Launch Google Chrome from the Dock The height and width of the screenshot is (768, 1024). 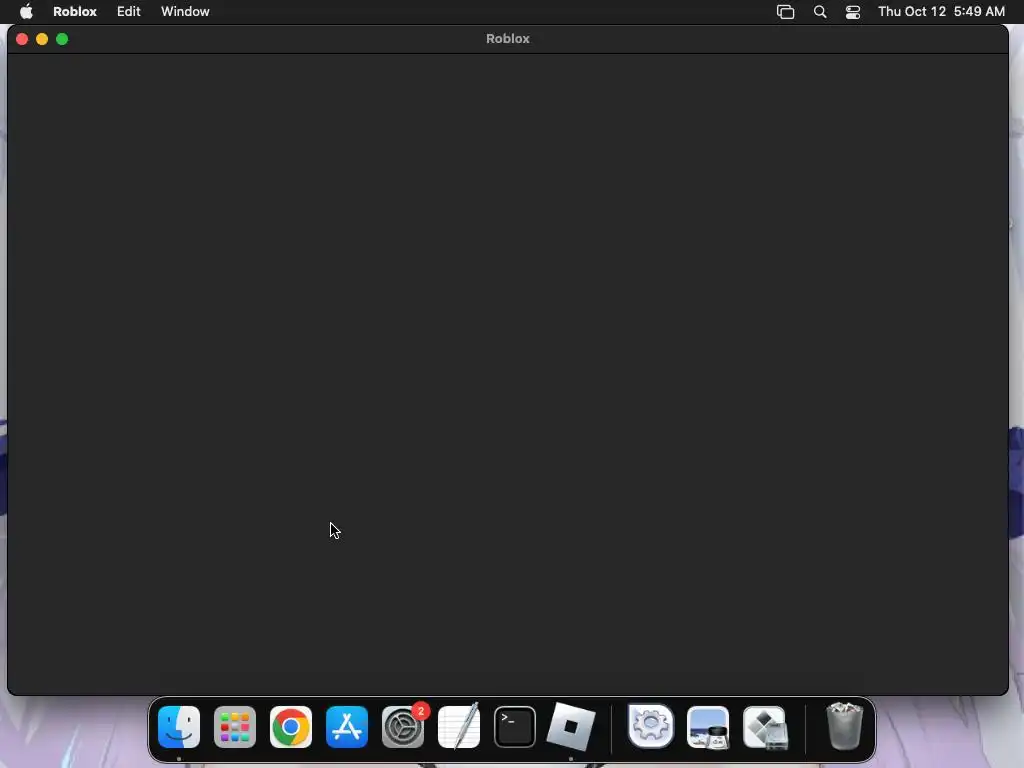291,727
